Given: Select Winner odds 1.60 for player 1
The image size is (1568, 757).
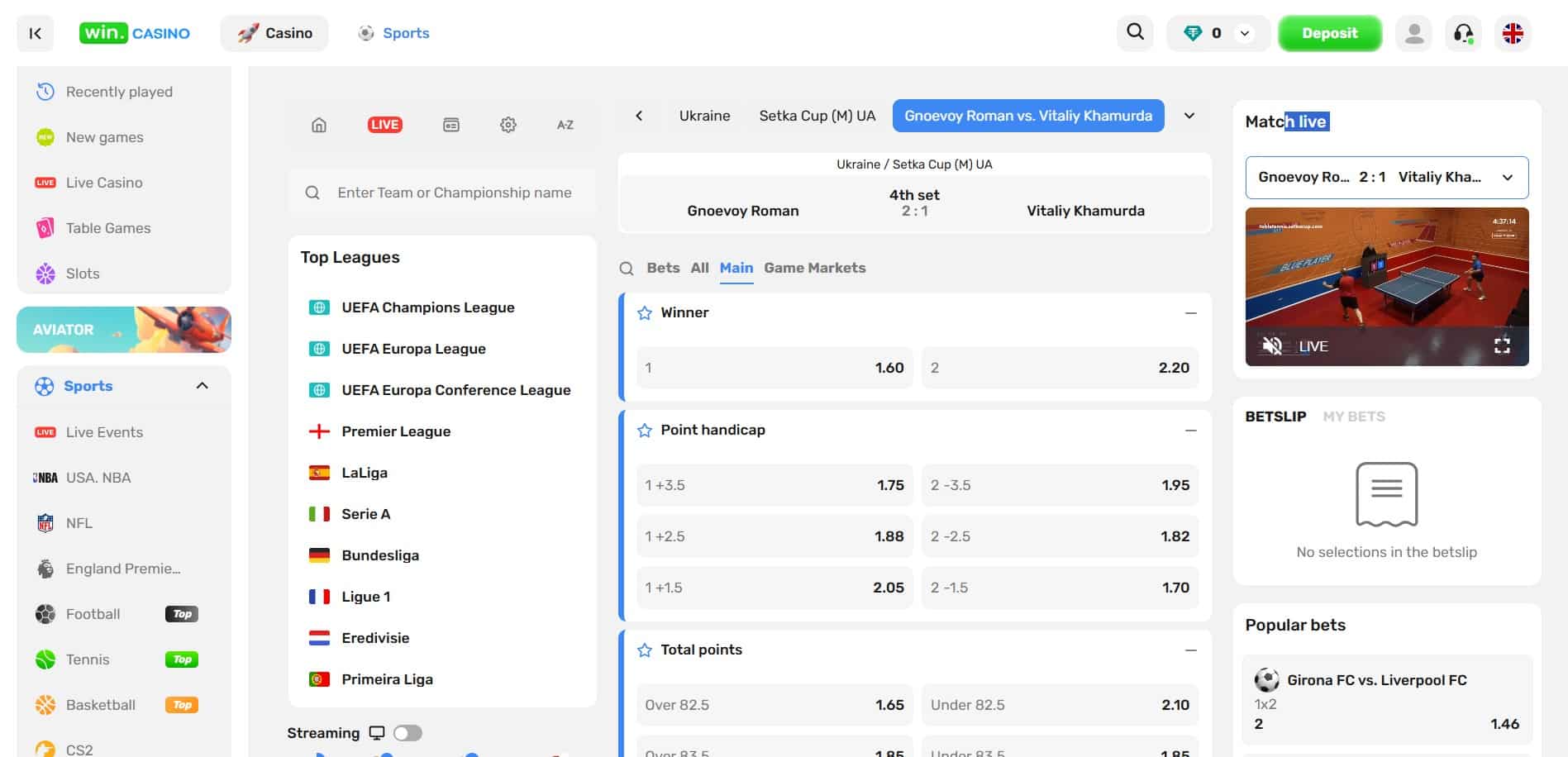Looking at the screenshot, I should tap(774, 368).
